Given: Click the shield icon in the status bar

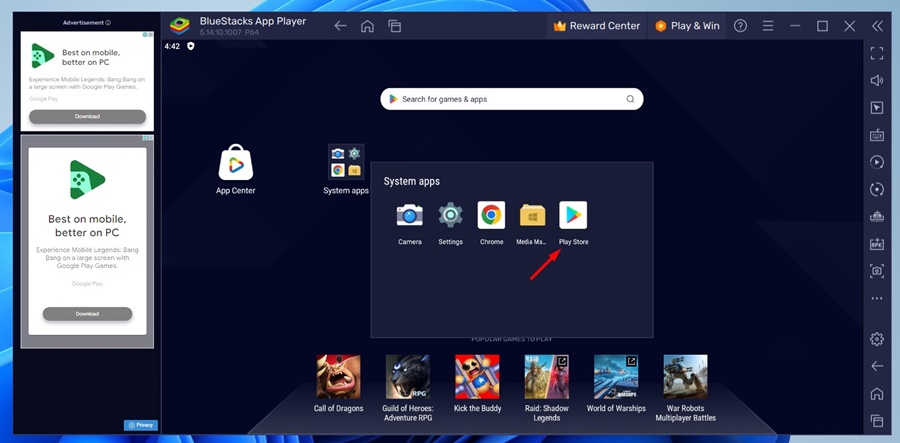Looking at the screenshot, I should [191, 46].
